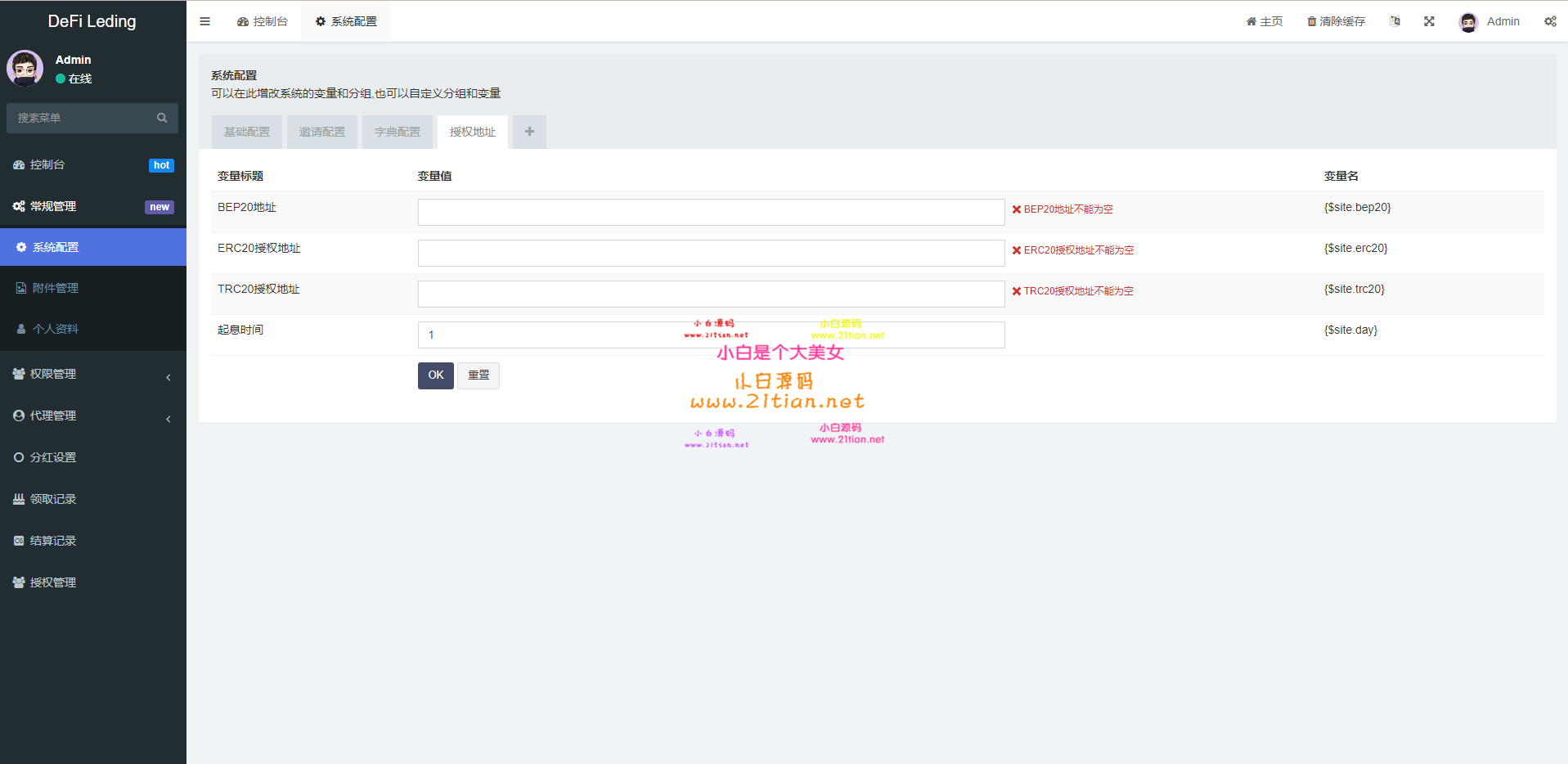Click the Admin avatar in sidebar
This screenshot has width=1568, height=764.
[25, 69]
